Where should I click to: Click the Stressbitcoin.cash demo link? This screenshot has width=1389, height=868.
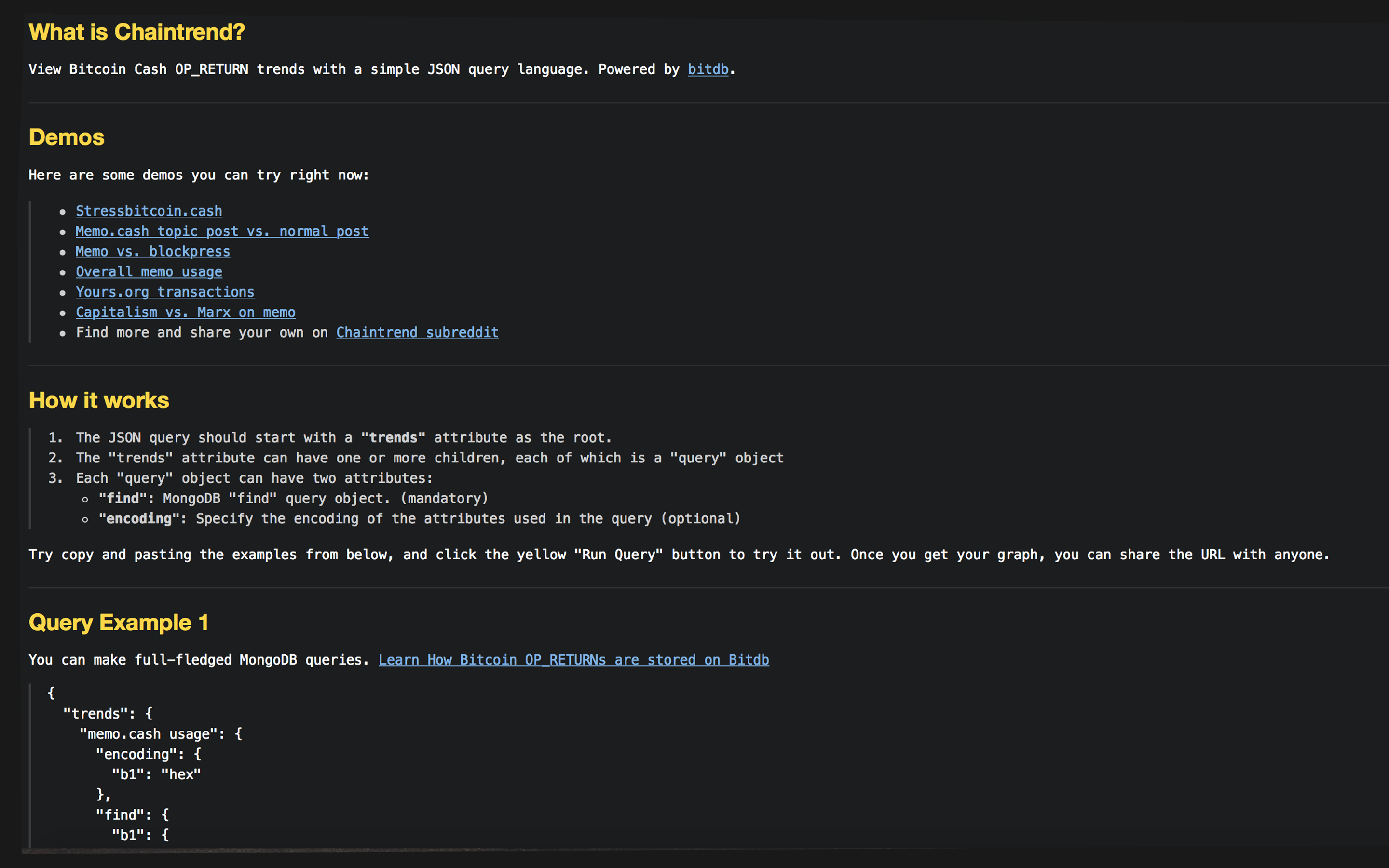tap(149, 211)
